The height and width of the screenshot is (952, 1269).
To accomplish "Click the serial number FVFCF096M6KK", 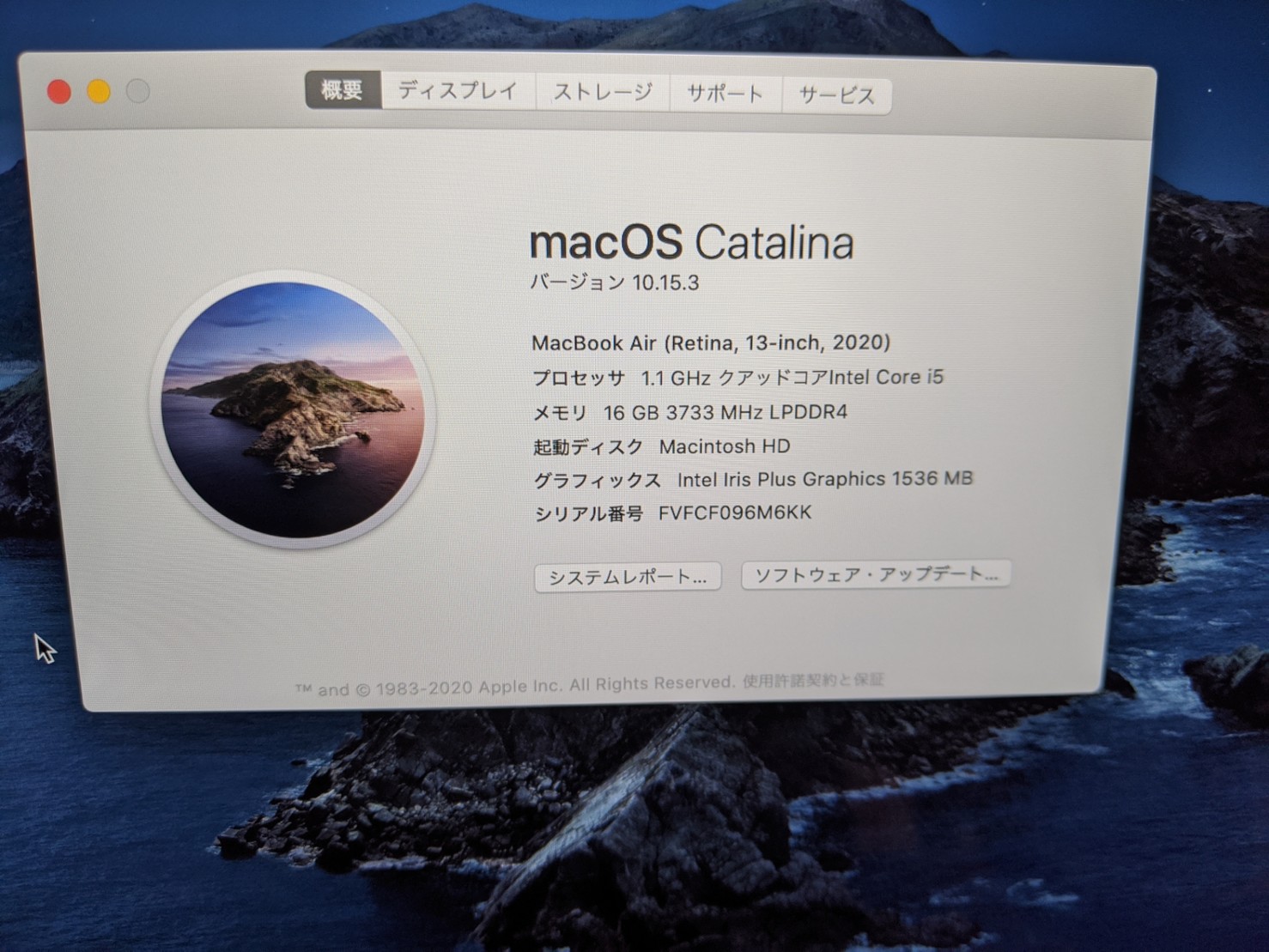I will [735, 513].
